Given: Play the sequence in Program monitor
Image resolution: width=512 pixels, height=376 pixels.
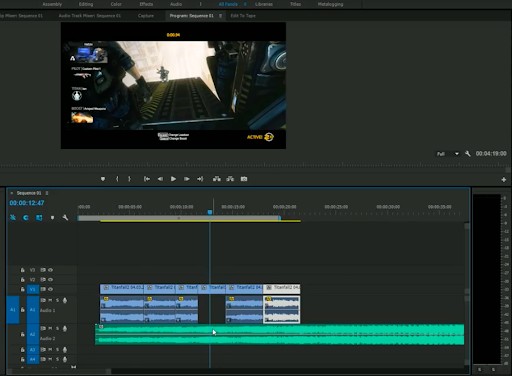Looking at the screenshot, I should pos(173,179).
